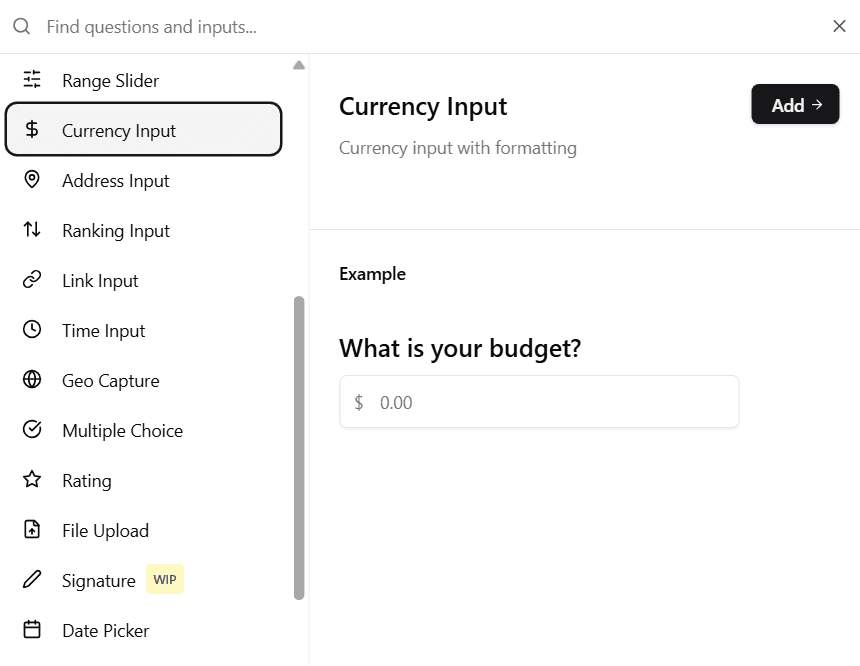Viewport: 860px width, 666px height.
Task: Select the Rating star icon
Action: pyautogui.click(x=31, y=480)
